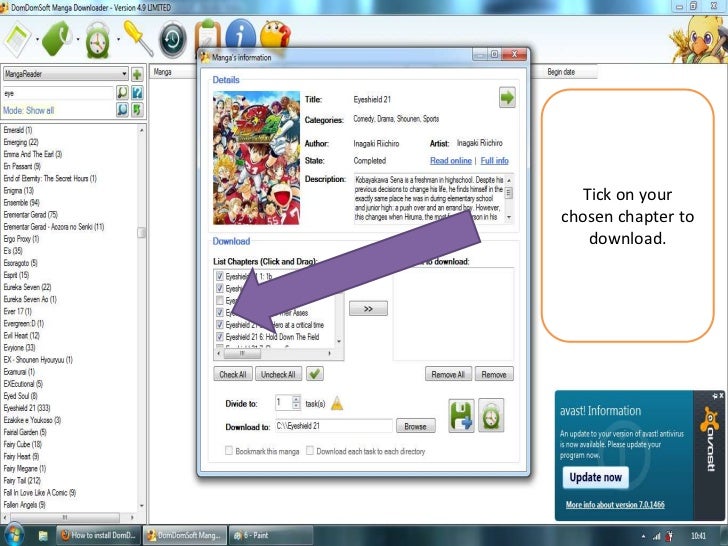Click the blue info toolbar icon
Screen dimensions: 728x546
(x=240, y=33)
